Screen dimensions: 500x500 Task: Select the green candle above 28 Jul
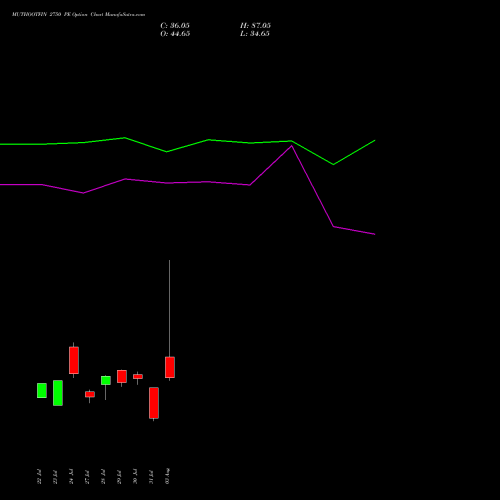(106, 380)
